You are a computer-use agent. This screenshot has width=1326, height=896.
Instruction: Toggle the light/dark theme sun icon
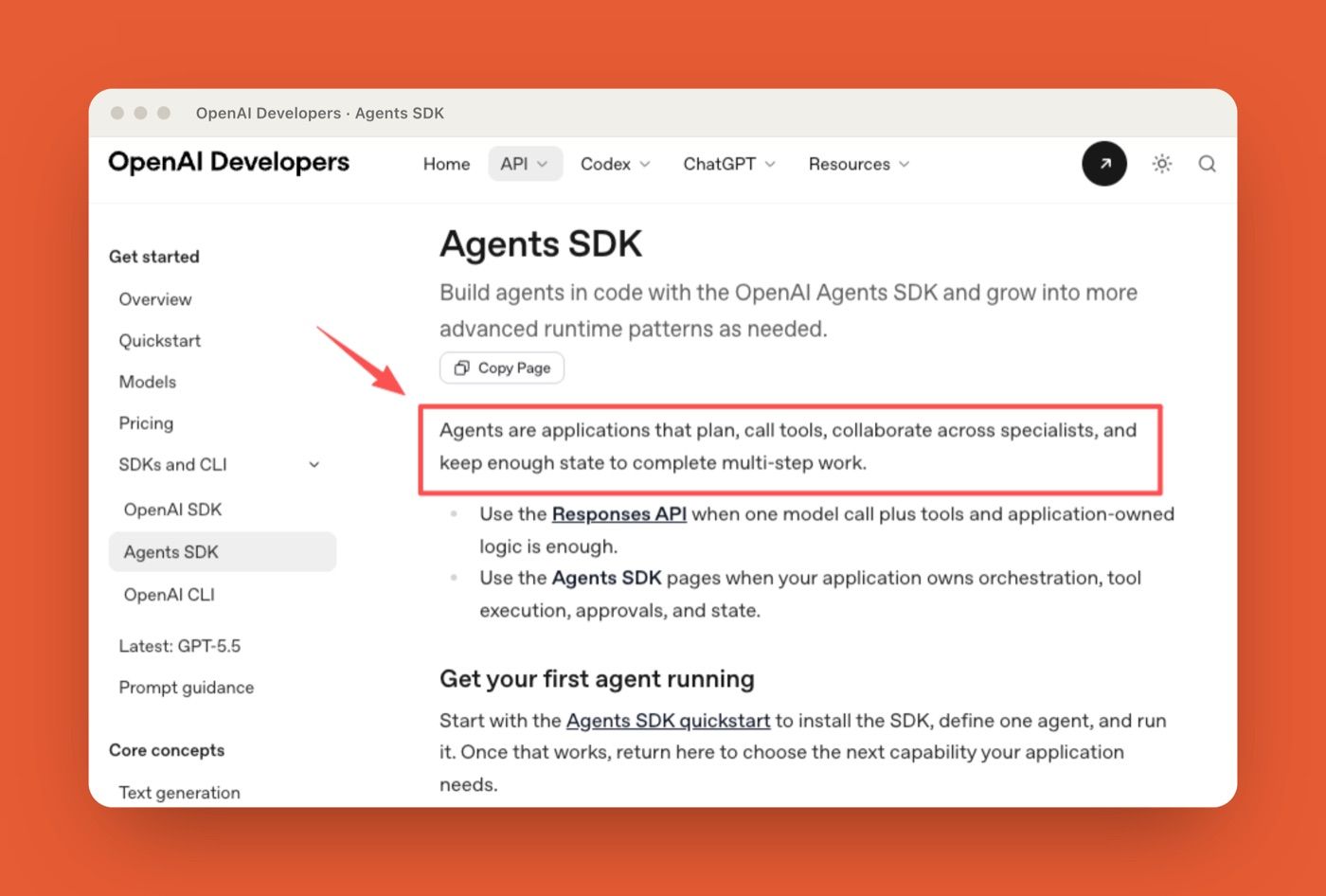tap(1162, 164)
